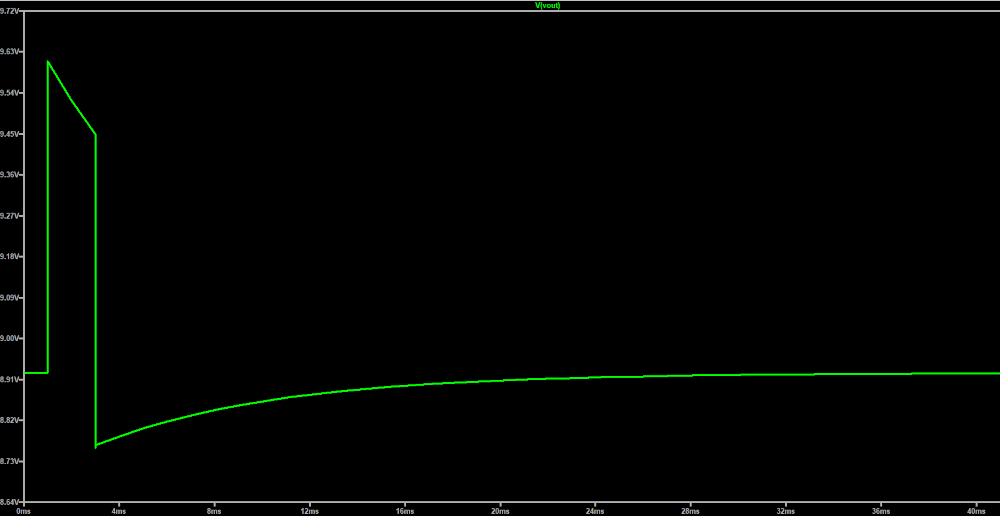Click the 9.00V vertical axis label
1000x516 pixels.
[x=10, y=339]
